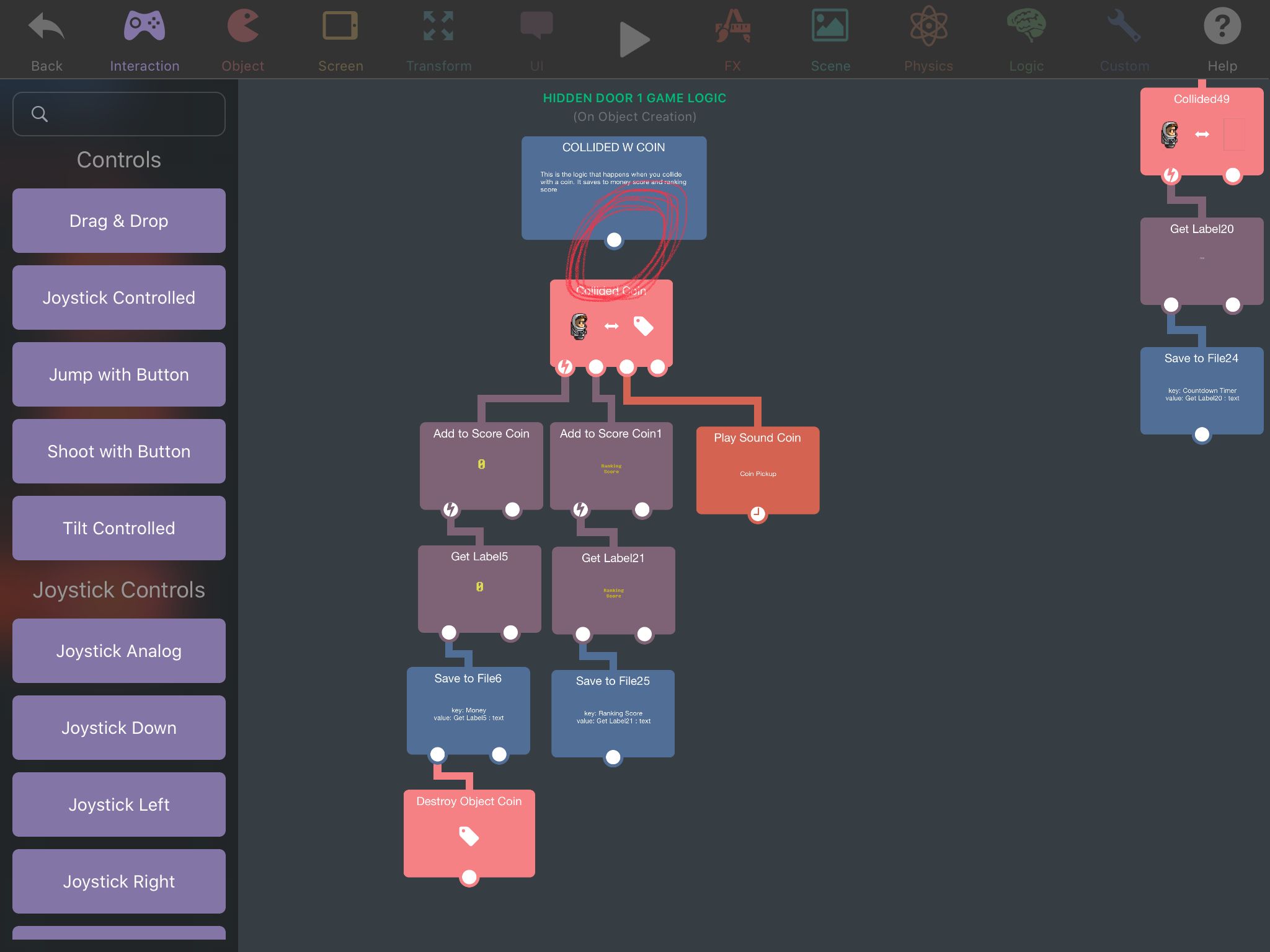Image resolution: width=1270 pixels, height=952 pixels.
Task: Click the Save to File24 output connector
Action: [1201, 434]
